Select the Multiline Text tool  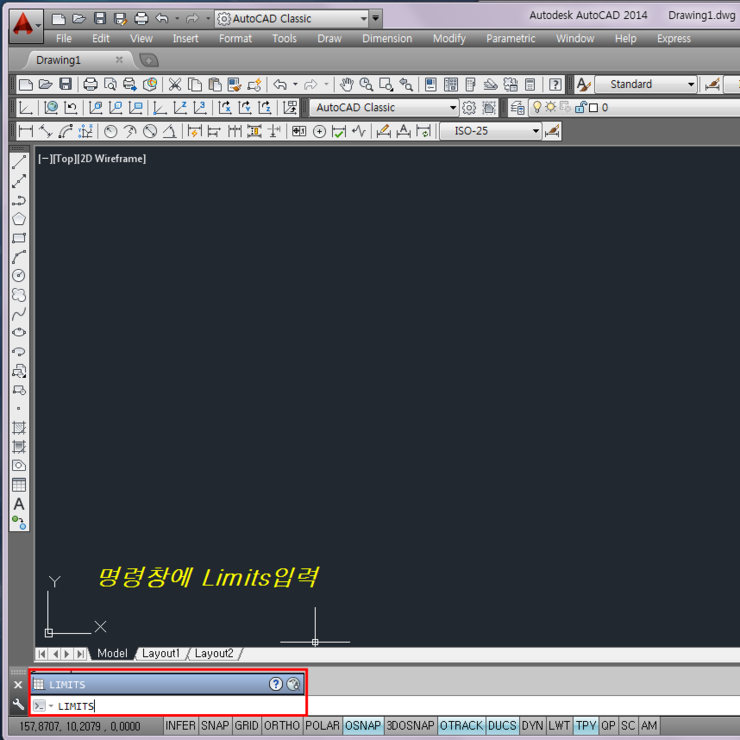coord(19,504)
